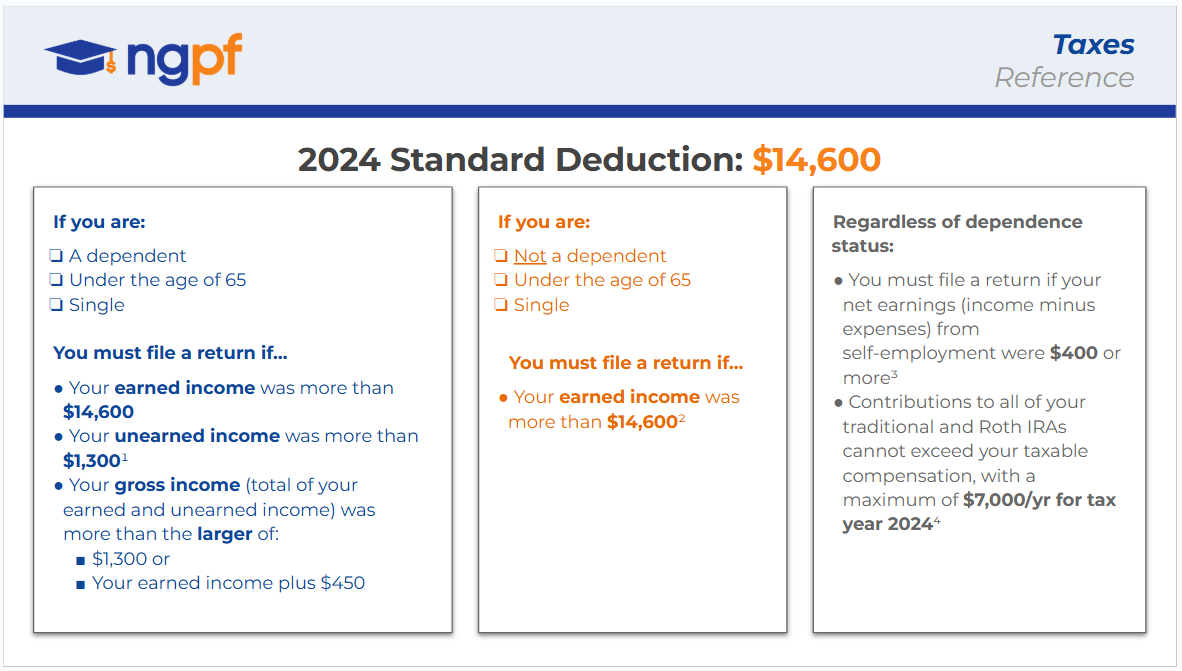Viewport: 1182px width, 671px height.
Task: Click the 'Regardless of dependence' heading
Action: click(x=957, y=222)
